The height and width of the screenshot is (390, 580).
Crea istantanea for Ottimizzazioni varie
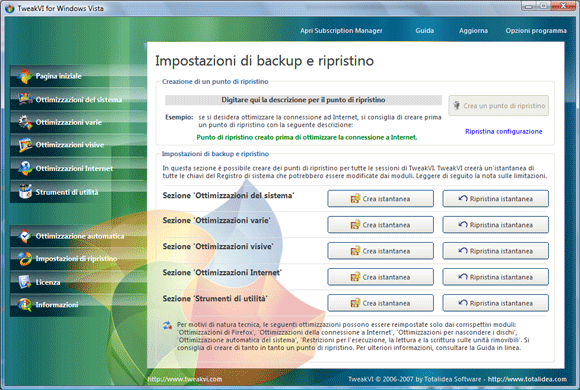coord(380,225)
